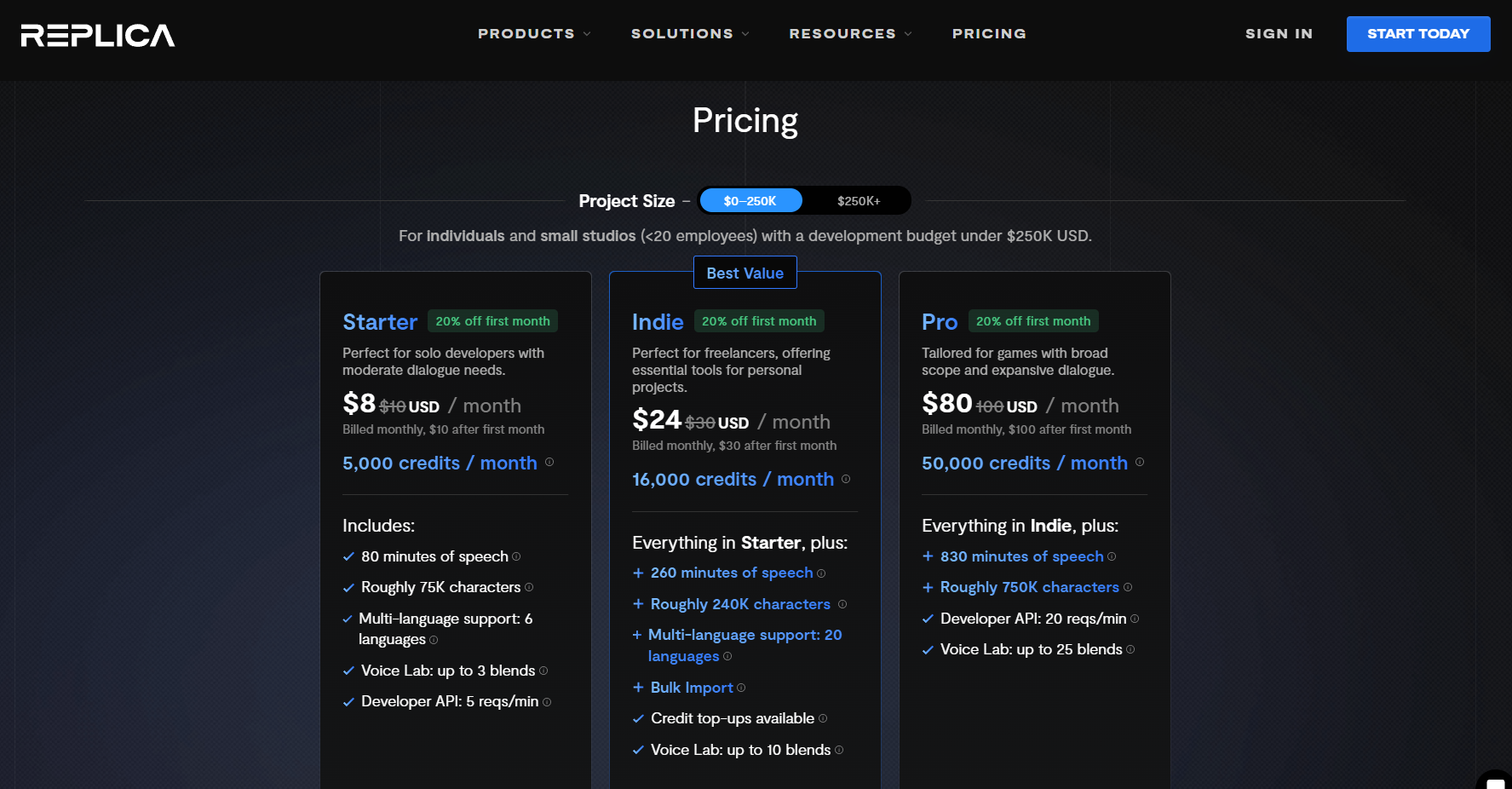The width and height of the screenshot is (1512, 789).
Task: Expand the Products dropdown menu
Action: pyautogui.click(x=533, y=34)
